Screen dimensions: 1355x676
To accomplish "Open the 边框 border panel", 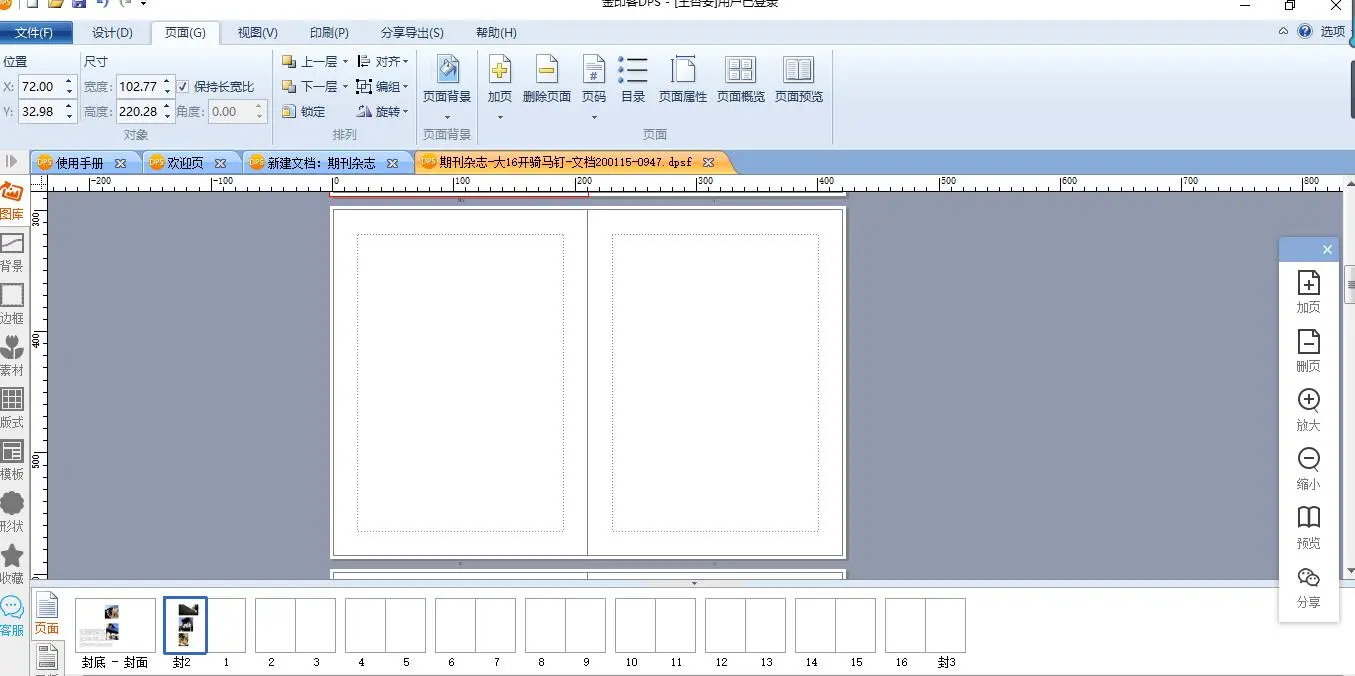I will click(11, 305).
